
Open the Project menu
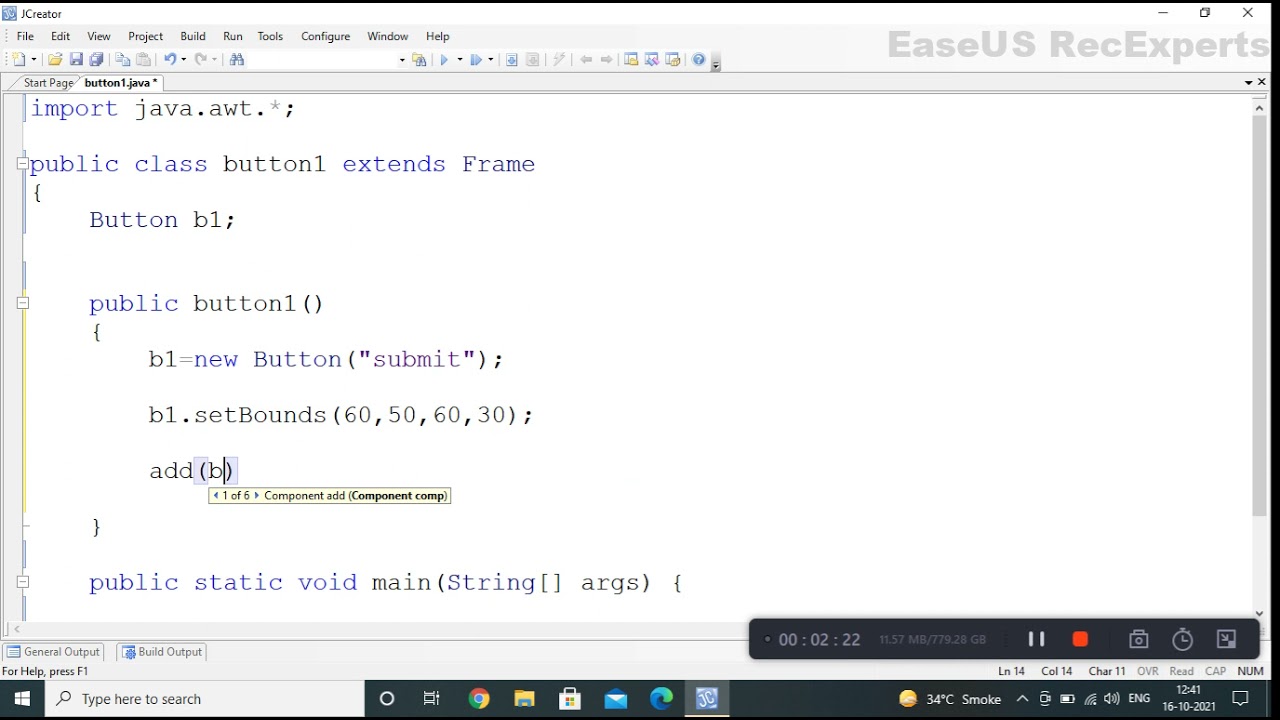[x=145, y=36]
